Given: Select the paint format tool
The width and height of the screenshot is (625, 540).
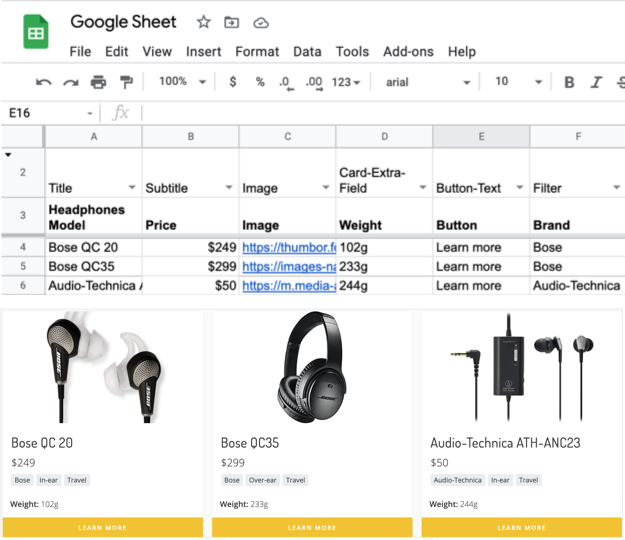Looking at the screenshot, I should [126, 82].
